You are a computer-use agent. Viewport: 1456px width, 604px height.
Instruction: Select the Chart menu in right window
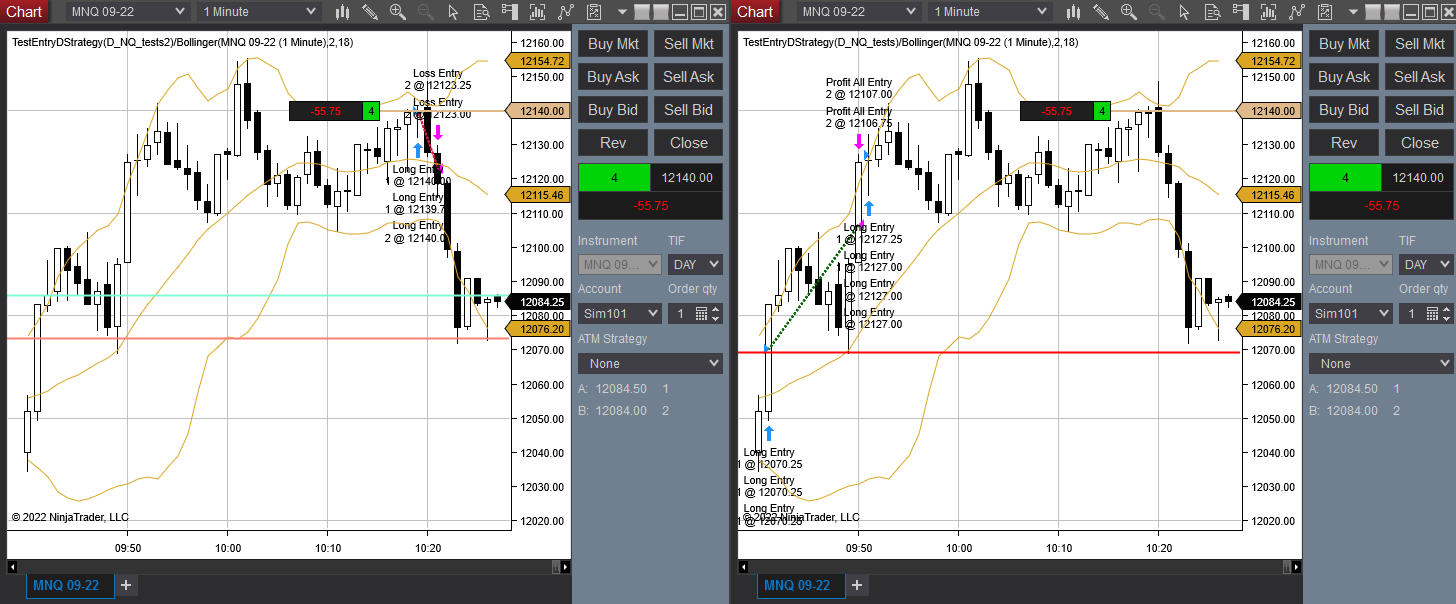[755, 12]
